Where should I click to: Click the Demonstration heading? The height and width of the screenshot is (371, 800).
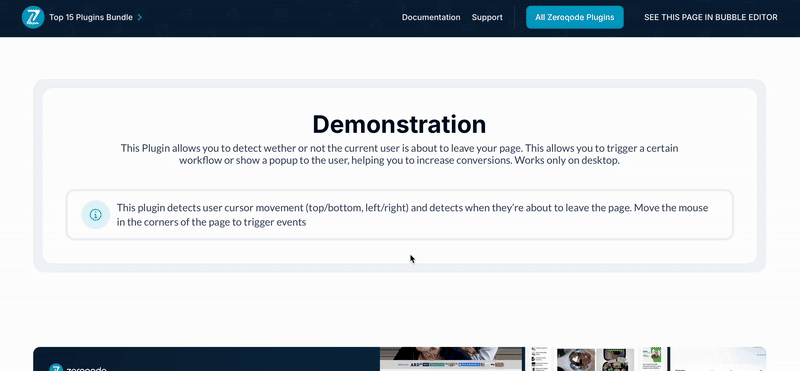(x=399, y=124)
